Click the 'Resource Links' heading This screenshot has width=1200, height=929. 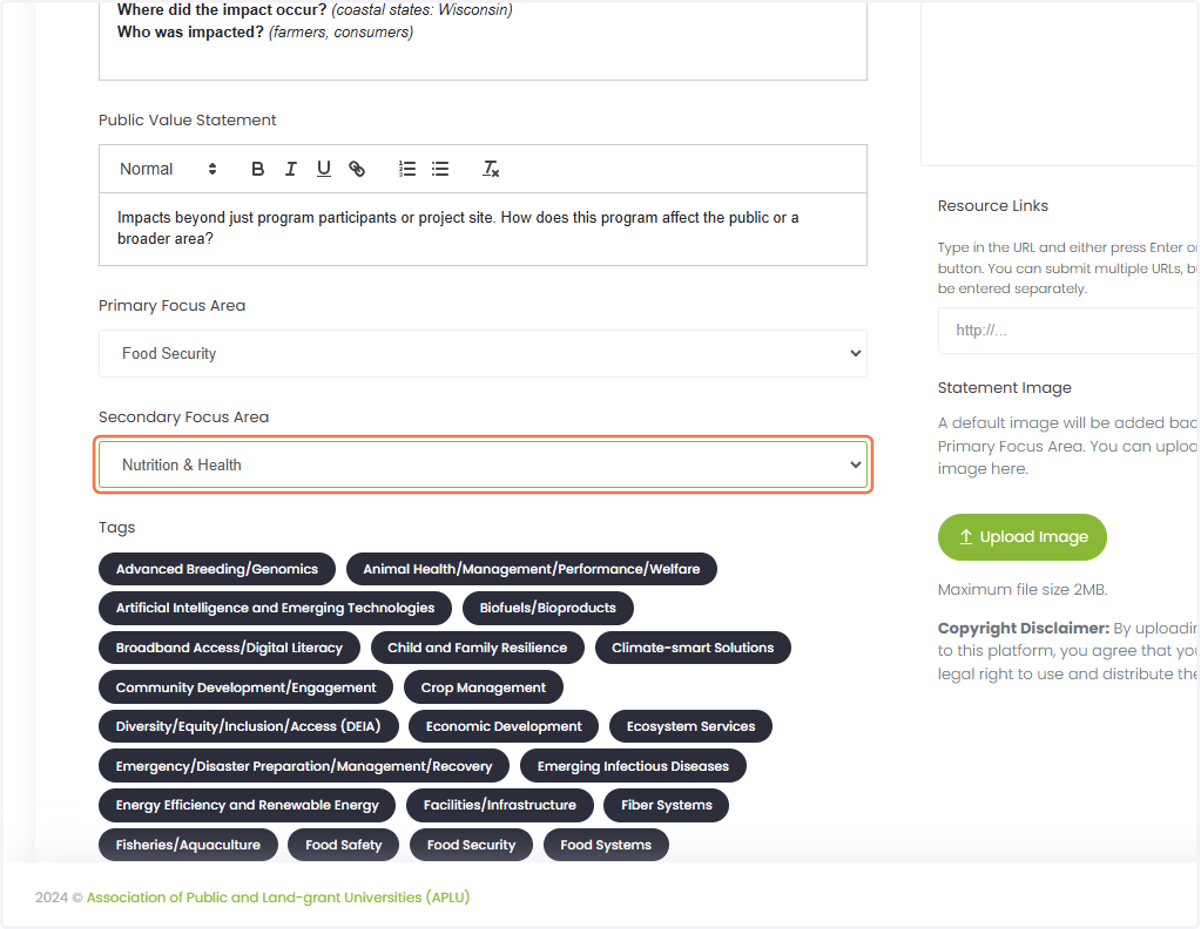[x=993, y=206]
